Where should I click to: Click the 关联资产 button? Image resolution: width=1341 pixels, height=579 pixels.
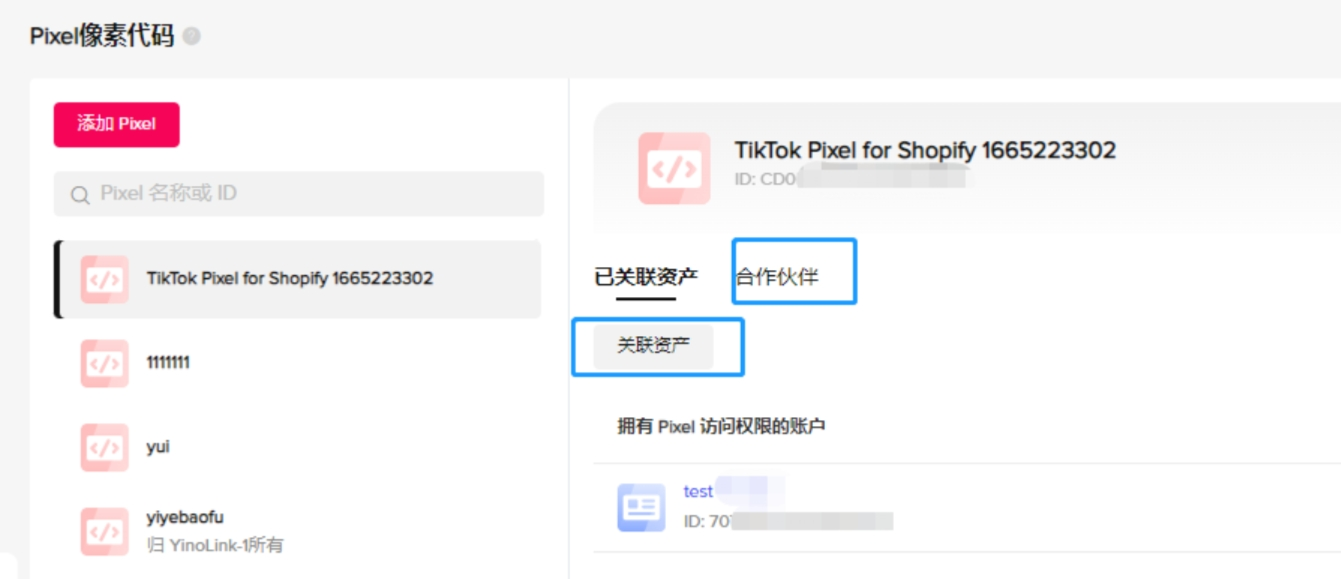coord(653,346)
